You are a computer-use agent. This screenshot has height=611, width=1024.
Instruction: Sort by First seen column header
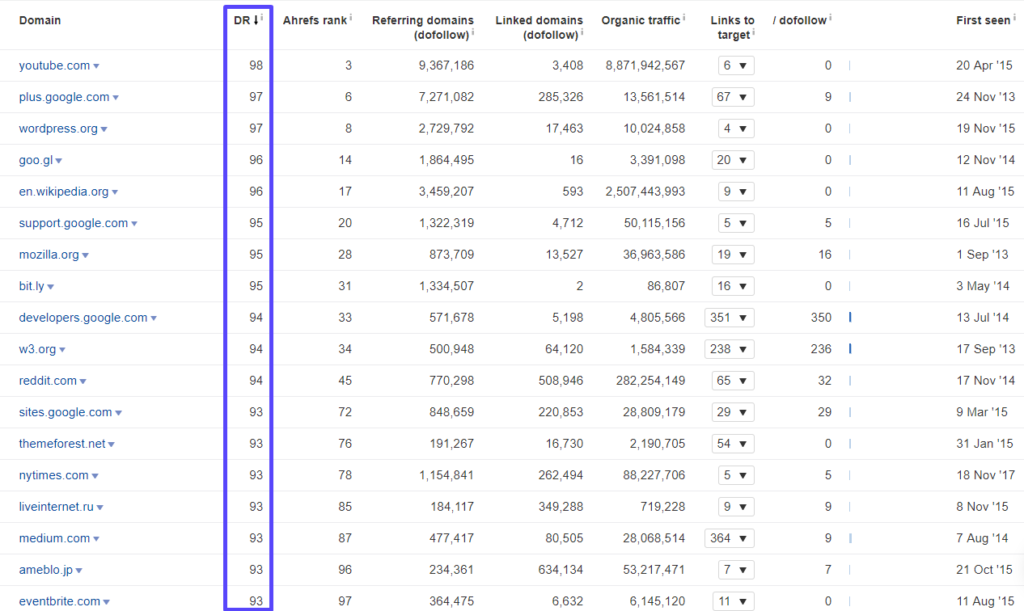click(x=984, y=20)
